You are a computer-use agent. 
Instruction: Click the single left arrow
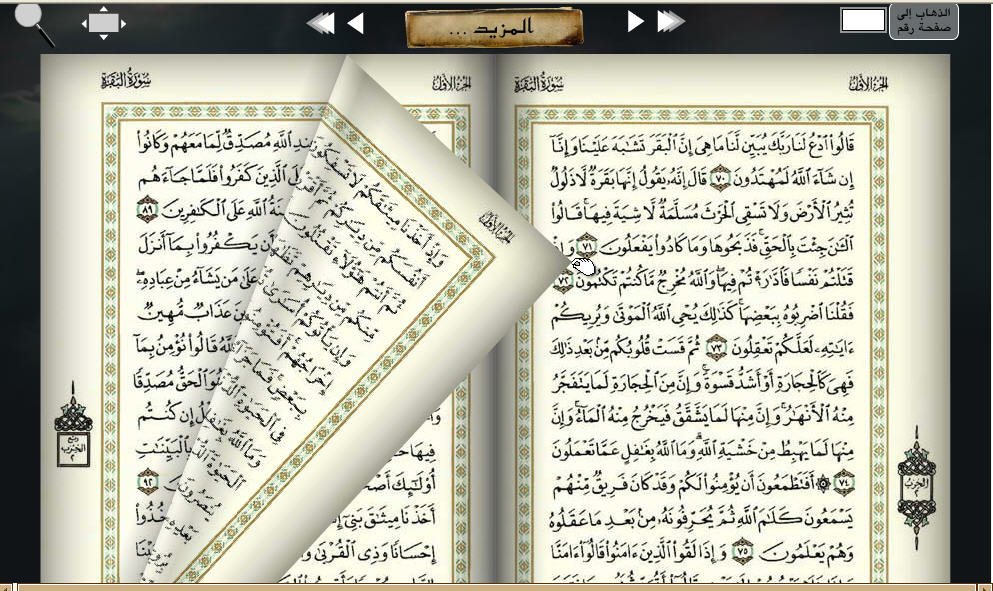pos(355,23)
